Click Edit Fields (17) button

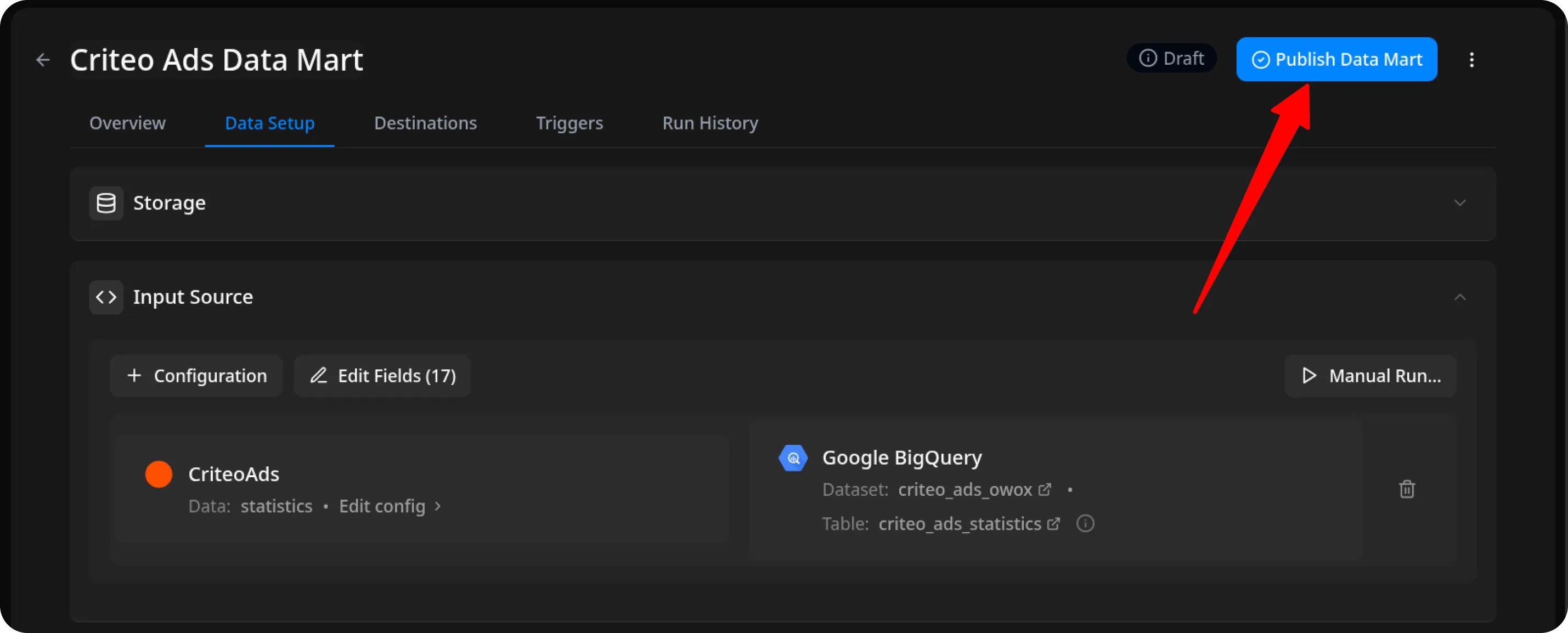coord(382,376)
